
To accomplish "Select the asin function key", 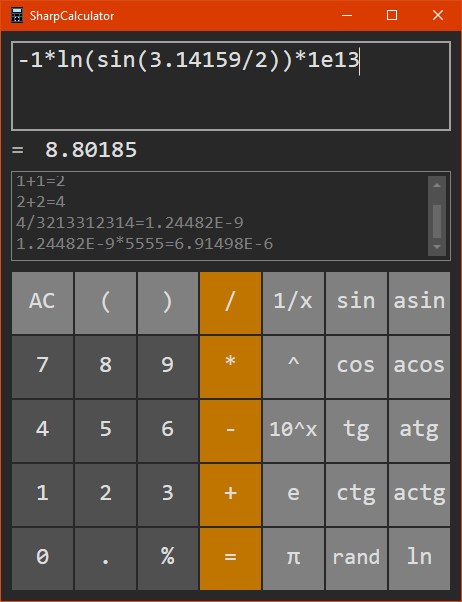I will (x=419, y=303).
